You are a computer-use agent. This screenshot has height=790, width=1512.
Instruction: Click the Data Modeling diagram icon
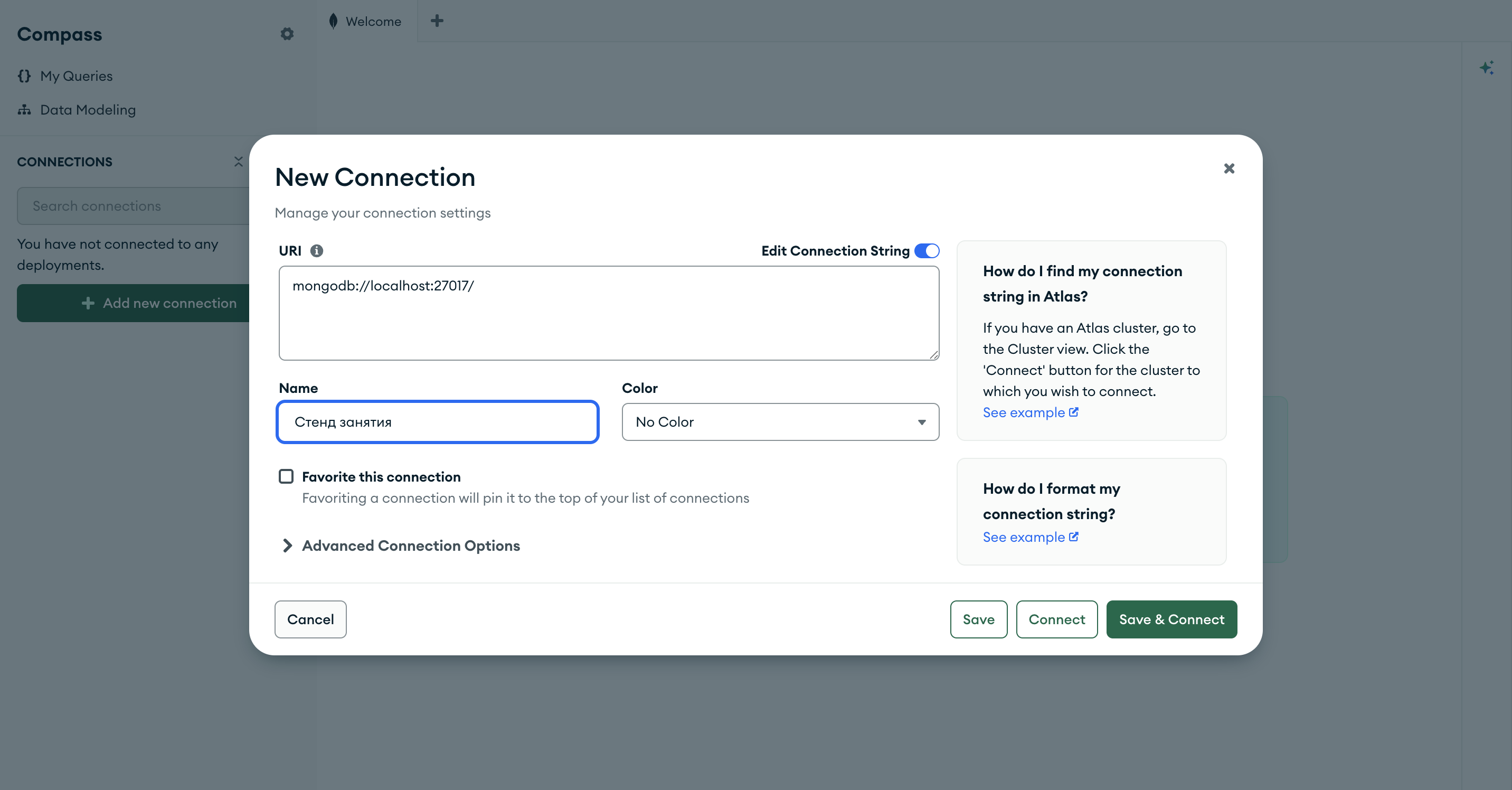click(24, 110)
